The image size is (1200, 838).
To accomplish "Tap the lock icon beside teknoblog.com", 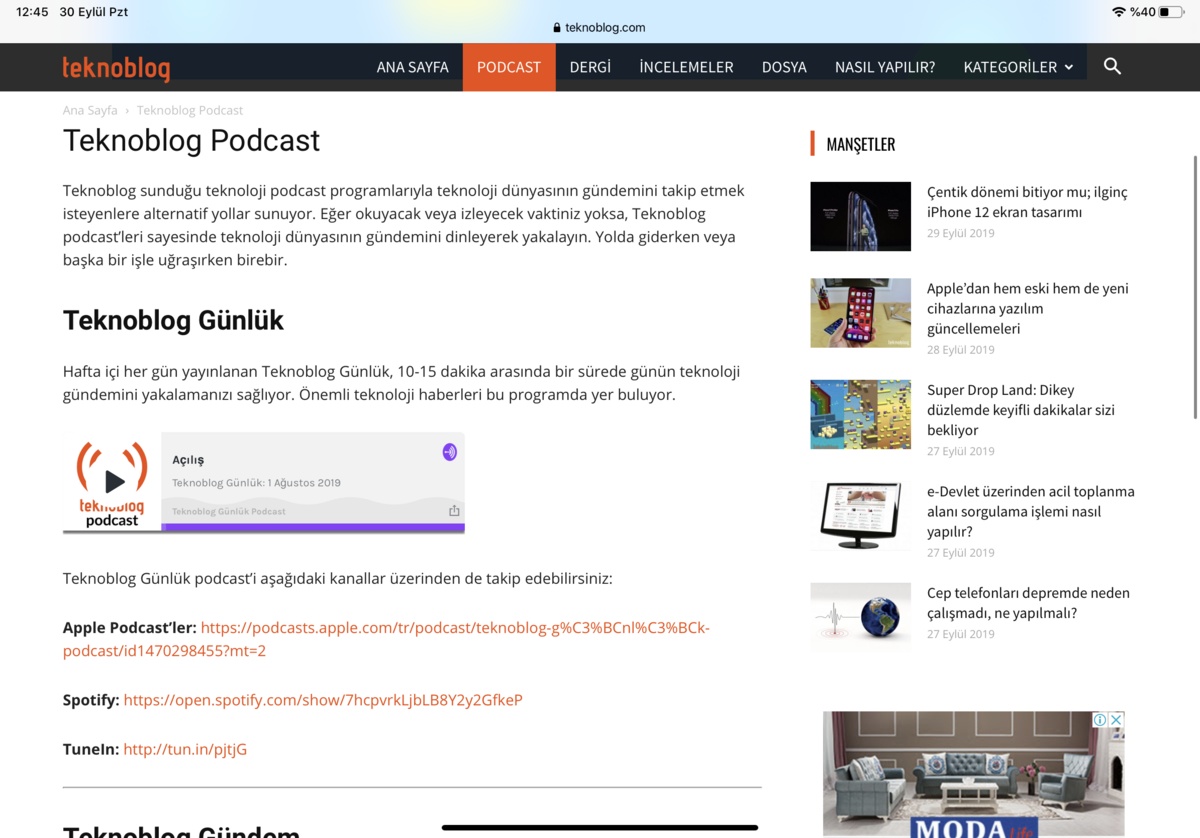I will 557,28.
